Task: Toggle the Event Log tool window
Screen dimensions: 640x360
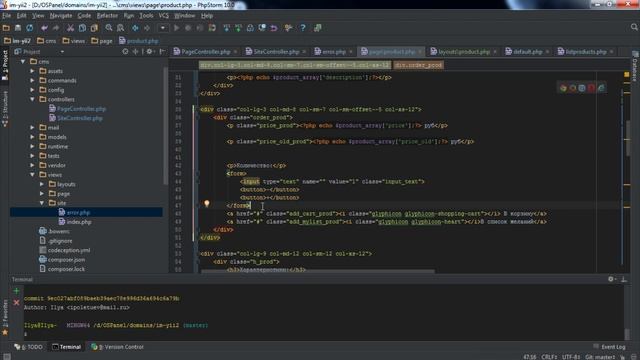Action: click(609, 347)
